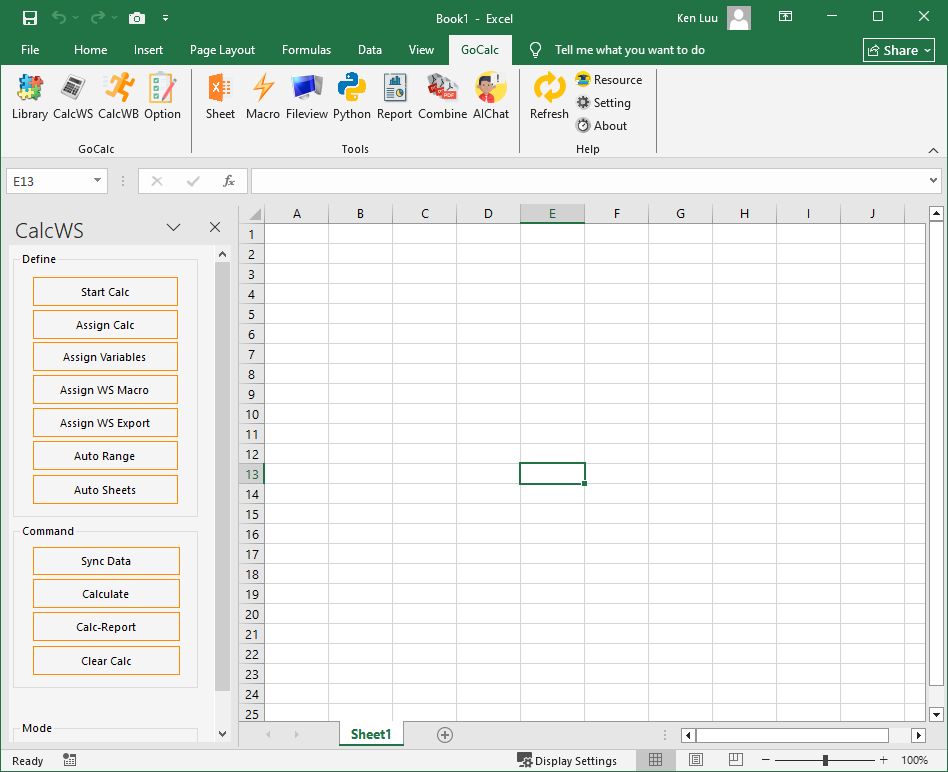This screenshot has height=772, width=948.
Task: Click the Assign WS Export button
Action: tap(105, 423)
